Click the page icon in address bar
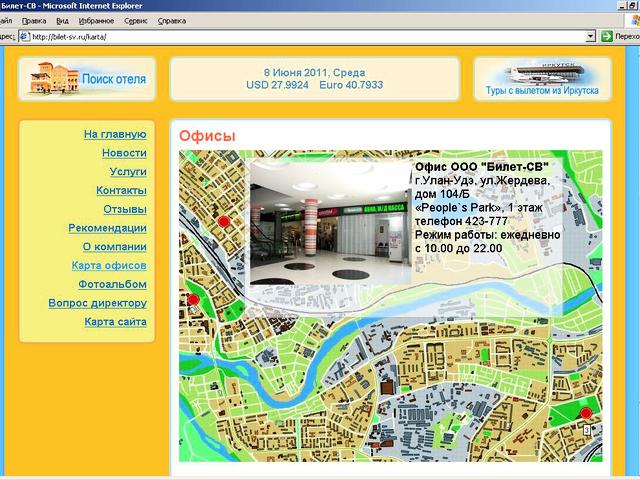Image resolution: width=640 pixels, height=480 pixels. tap(25, 37)
